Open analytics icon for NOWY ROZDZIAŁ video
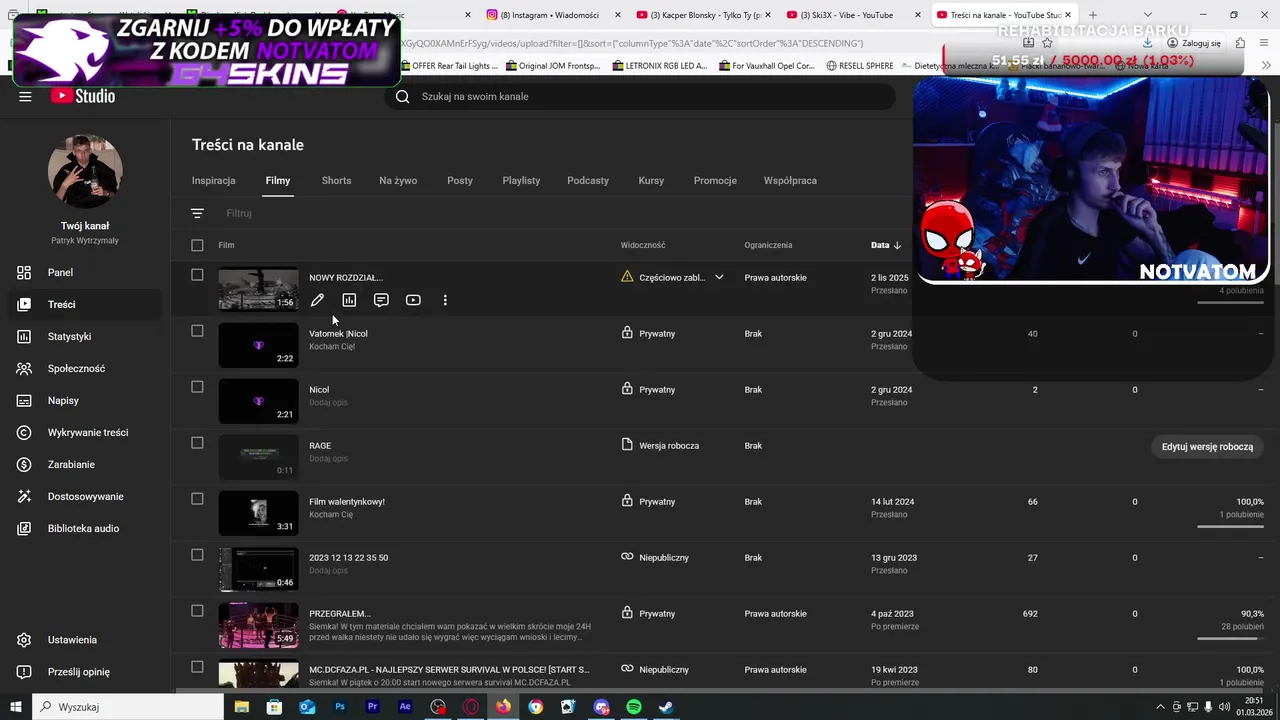This screenshot has height=720, width=1280. (349, 300)
